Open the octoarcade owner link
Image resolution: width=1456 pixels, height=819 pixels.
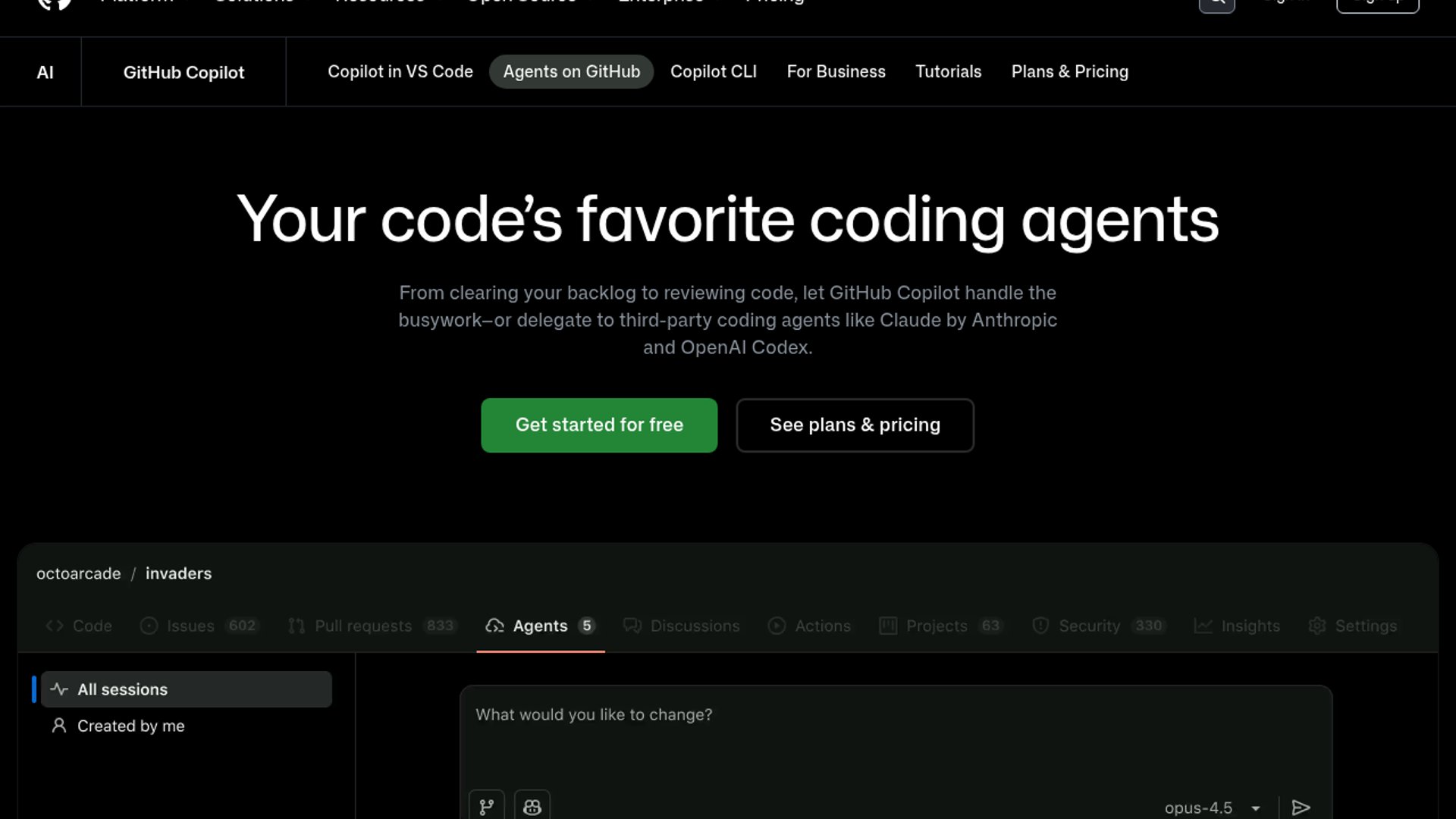(x=78, y=573)
